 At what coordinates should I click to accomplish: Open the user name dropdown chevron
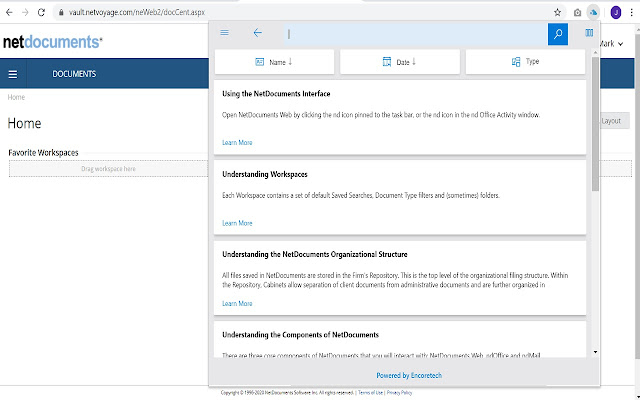tap(620, 44)
